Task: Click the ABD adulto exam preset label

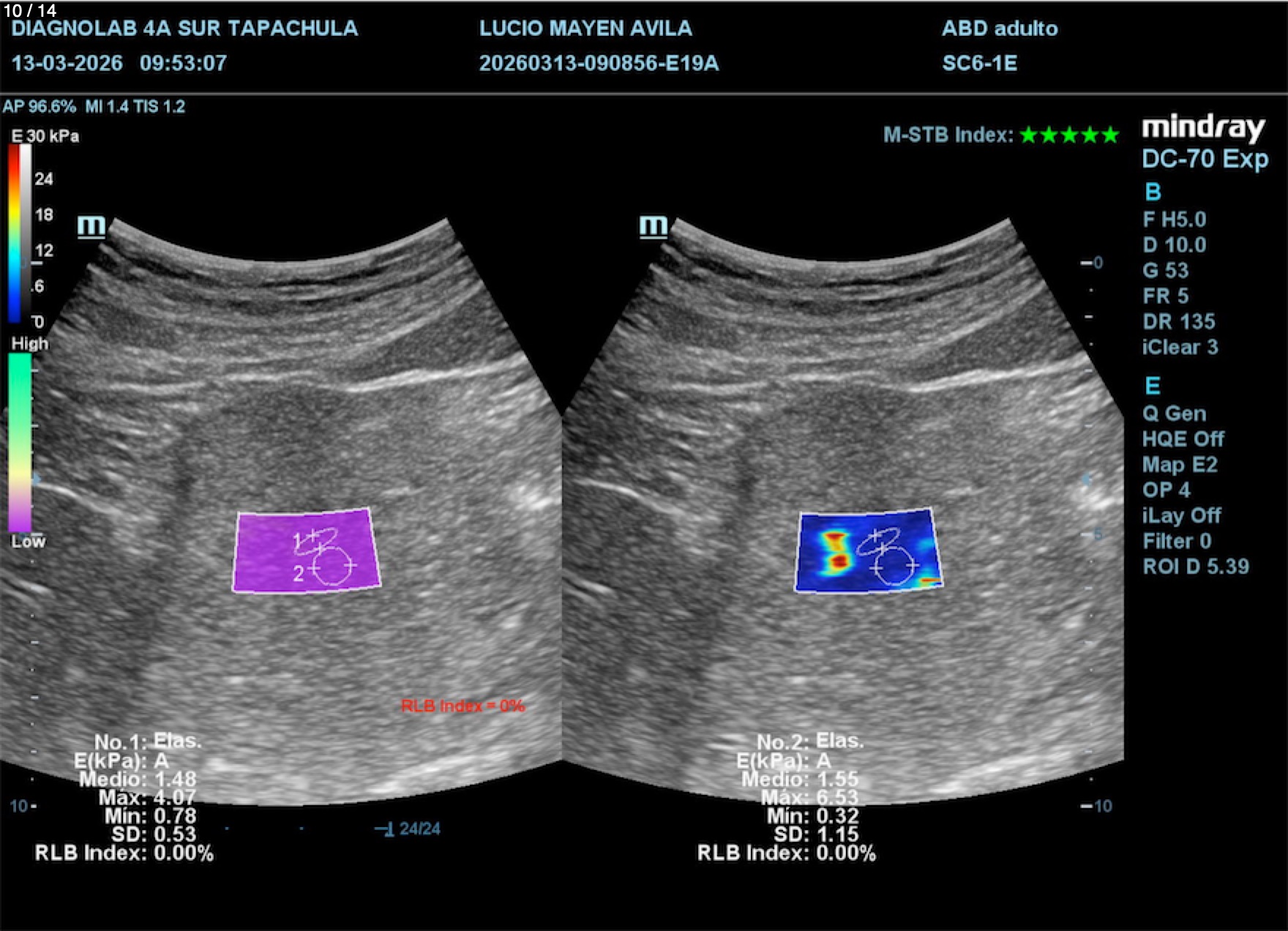Action: (1000, 29)
